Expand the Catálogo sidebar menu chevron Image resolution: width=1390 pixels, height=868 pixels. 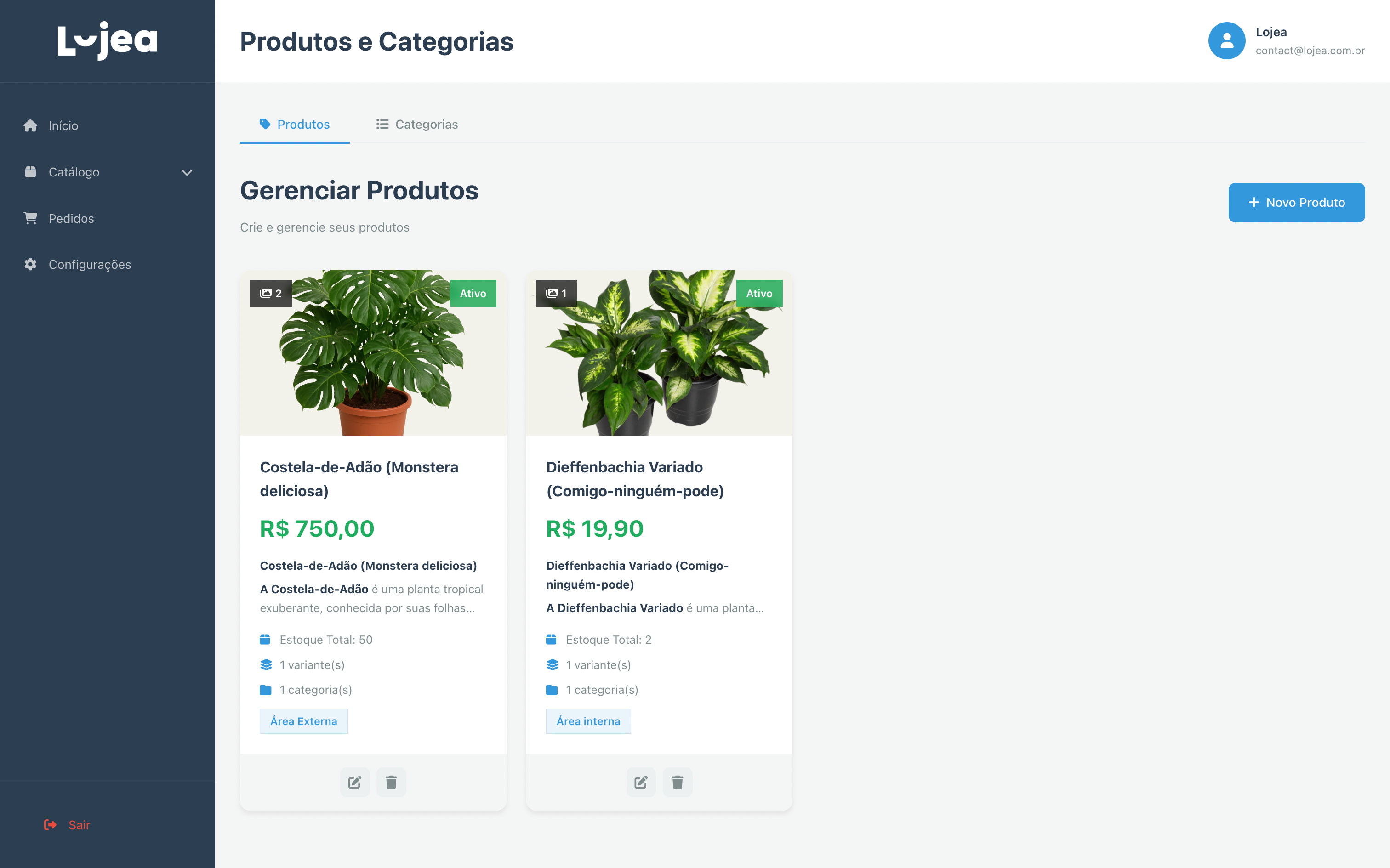tap(187, 172)
